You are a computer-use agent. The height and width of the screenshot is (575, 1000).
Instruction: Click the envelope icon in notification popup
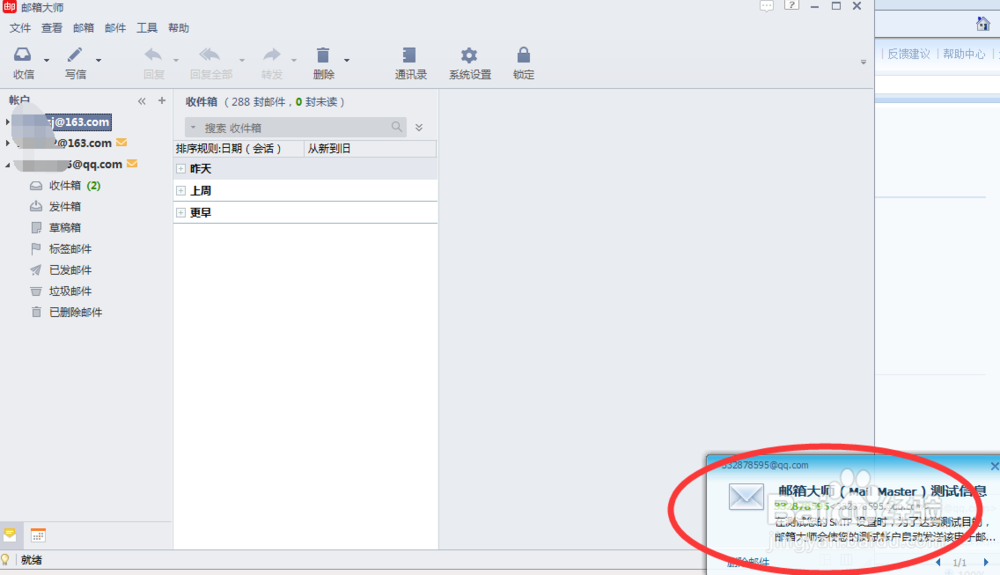pos(746,497)
